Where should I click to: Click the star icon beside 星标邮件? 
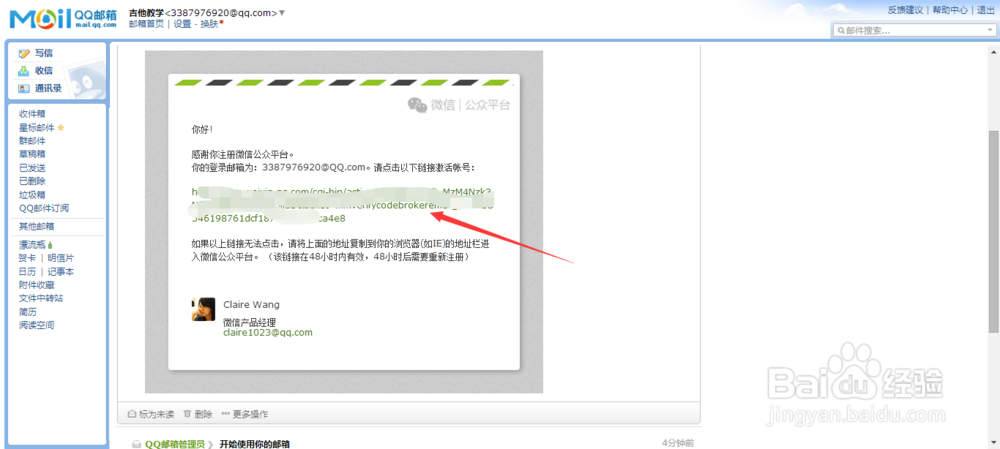pos(61,128)
